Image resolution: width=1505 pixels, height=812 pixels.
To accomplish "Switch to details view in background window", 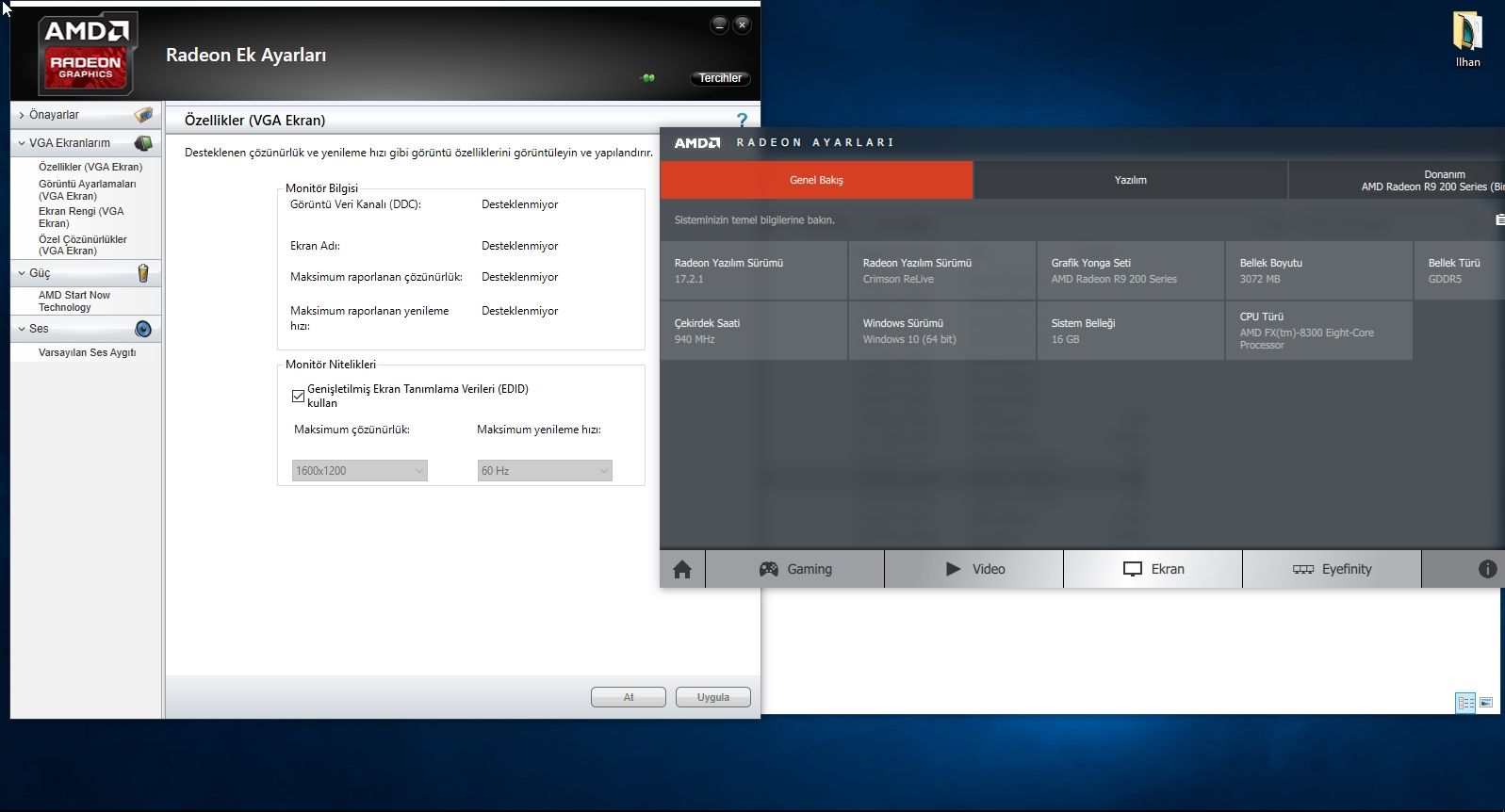I will (1465, 703).
